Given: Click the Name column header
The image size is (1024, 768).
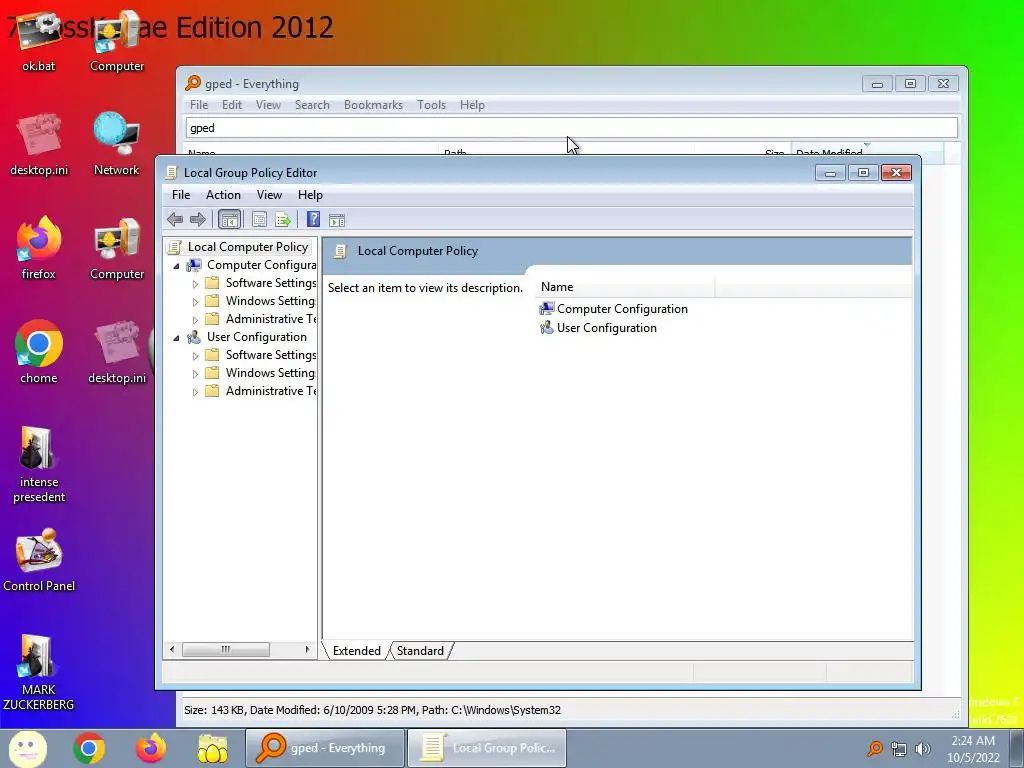Looking at the screenshot, I should (x=626, y=287).
